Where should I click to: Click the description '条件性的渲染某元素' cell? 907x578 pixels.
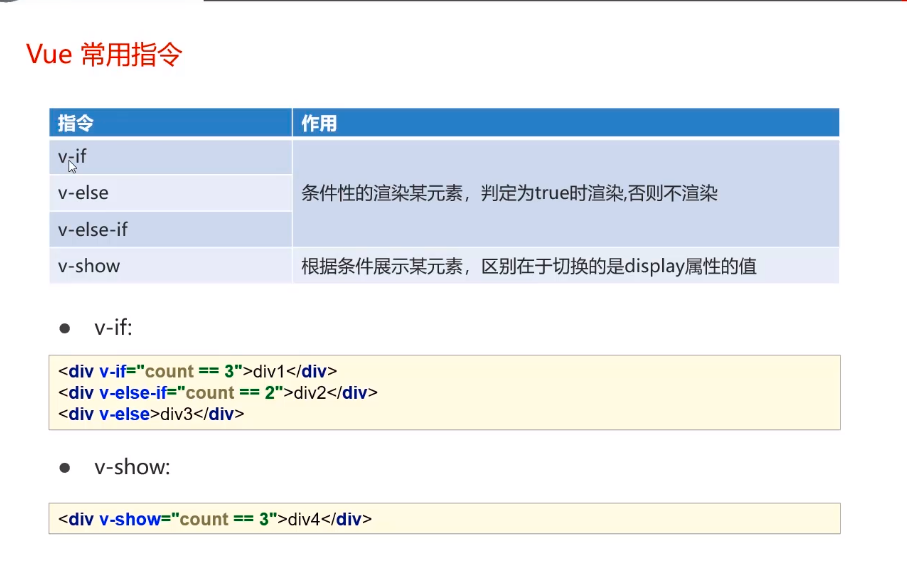(566, 193)
